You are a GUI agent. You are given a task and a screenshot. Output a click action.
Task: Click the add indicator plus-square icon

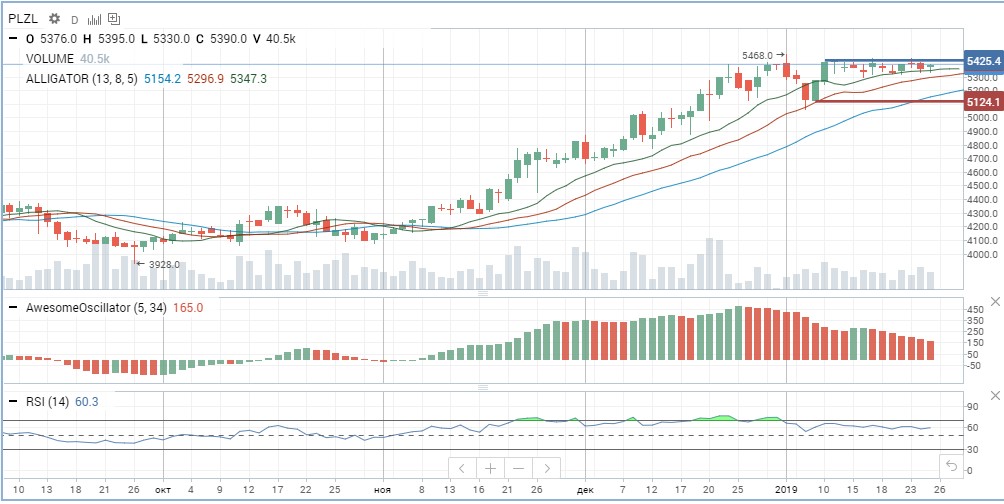coord(114,19)
